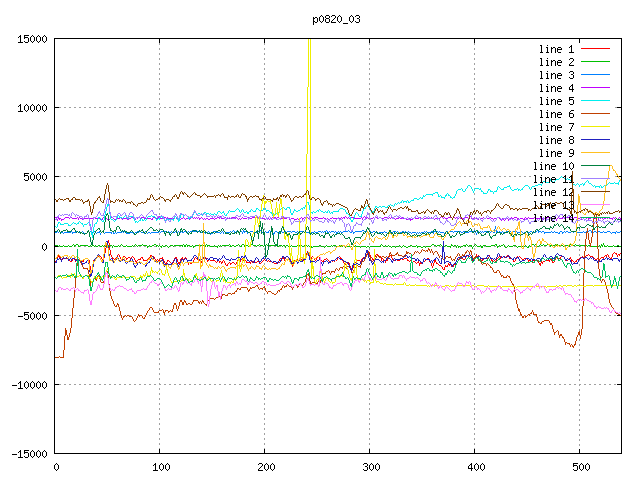Select the "line 3" legend entry
The height and width of the screenshot is (480, 640).
click(556, 75)
